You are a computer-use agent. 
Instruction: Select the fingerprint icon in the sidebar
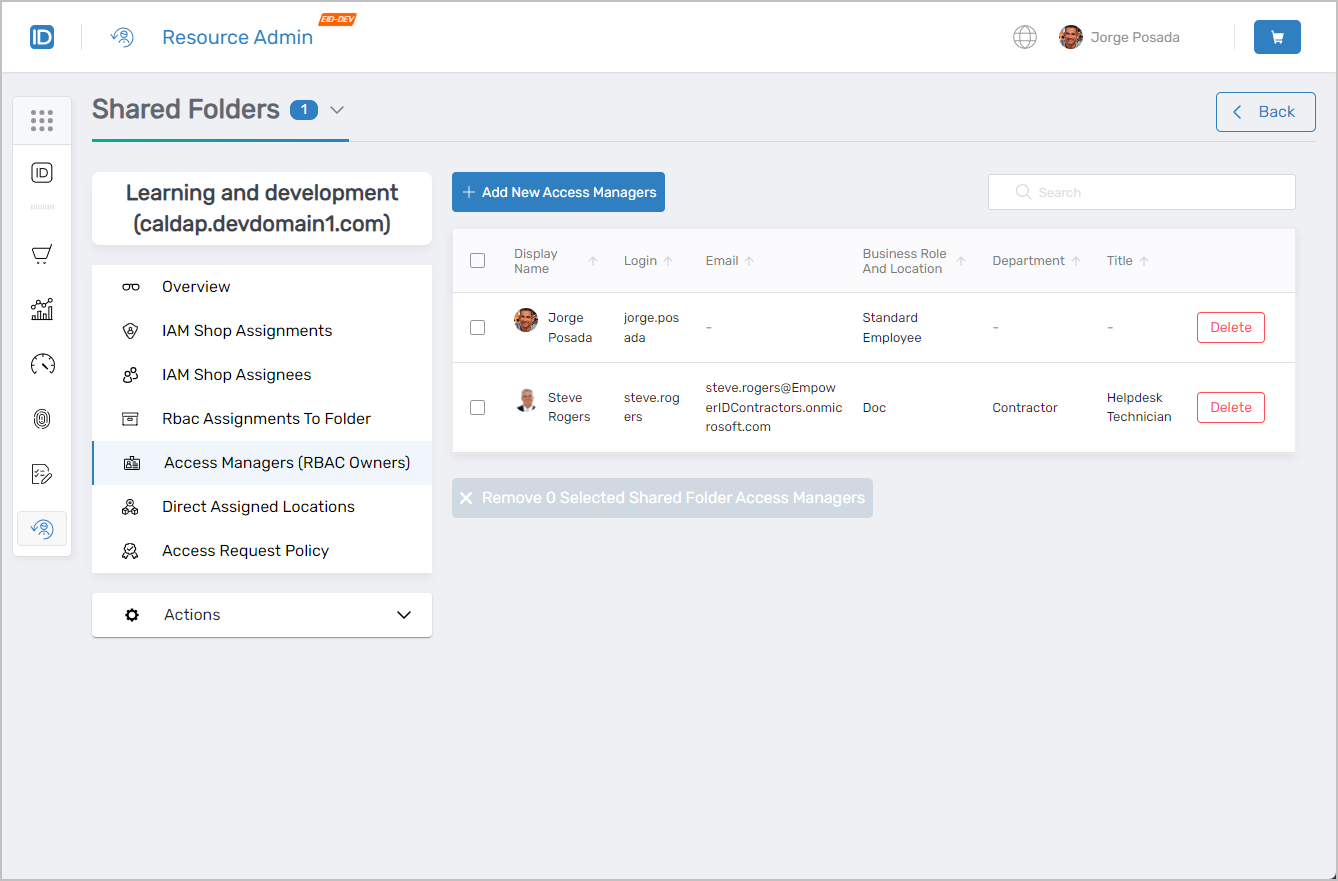[x=42, y=418]
